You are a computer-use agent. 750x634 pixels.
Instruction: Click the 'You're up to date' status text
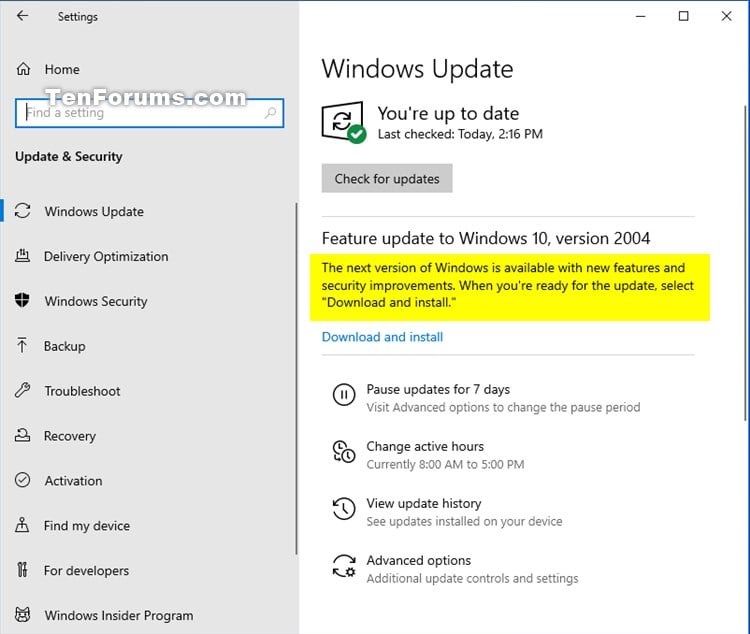click(x=448, y=113)
